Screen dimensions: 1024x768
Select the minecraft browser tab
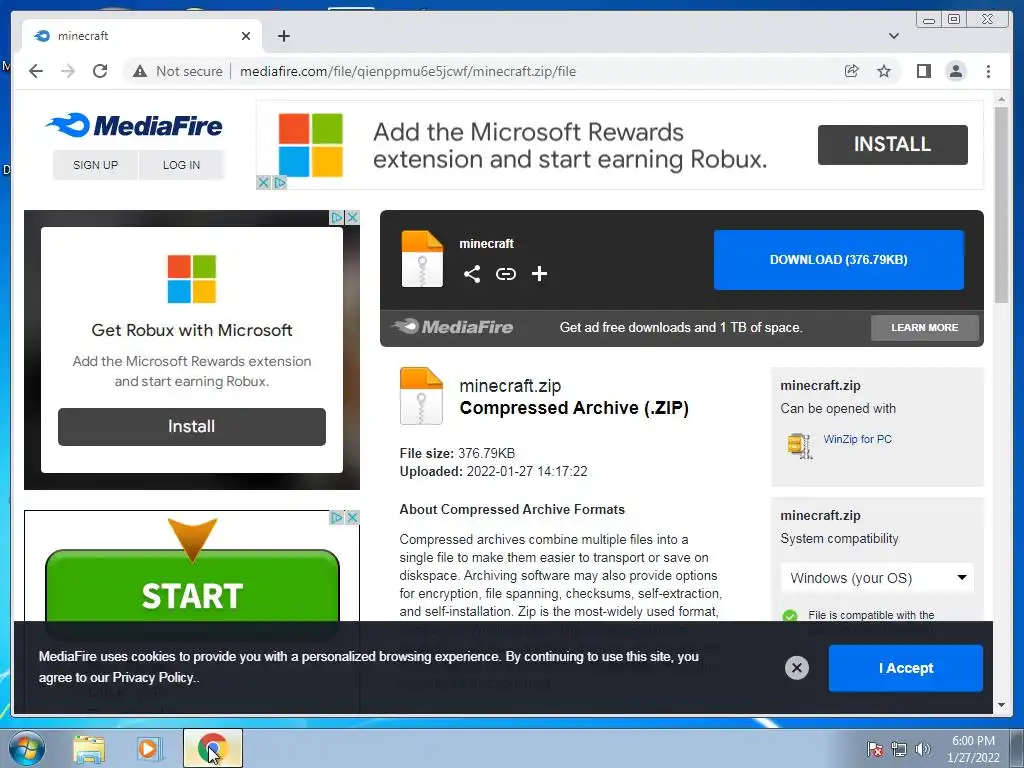[141, 36]
